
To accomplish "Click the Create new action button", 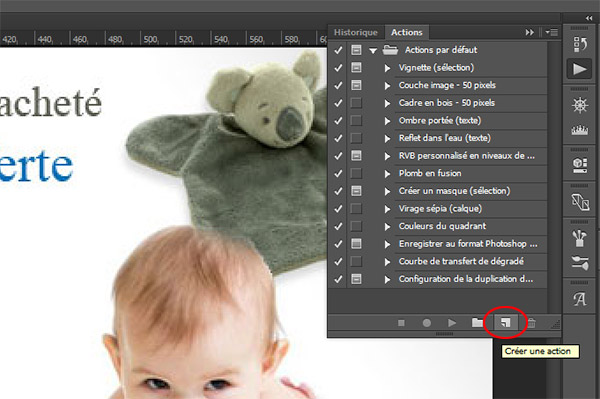I will coord(505,323).
